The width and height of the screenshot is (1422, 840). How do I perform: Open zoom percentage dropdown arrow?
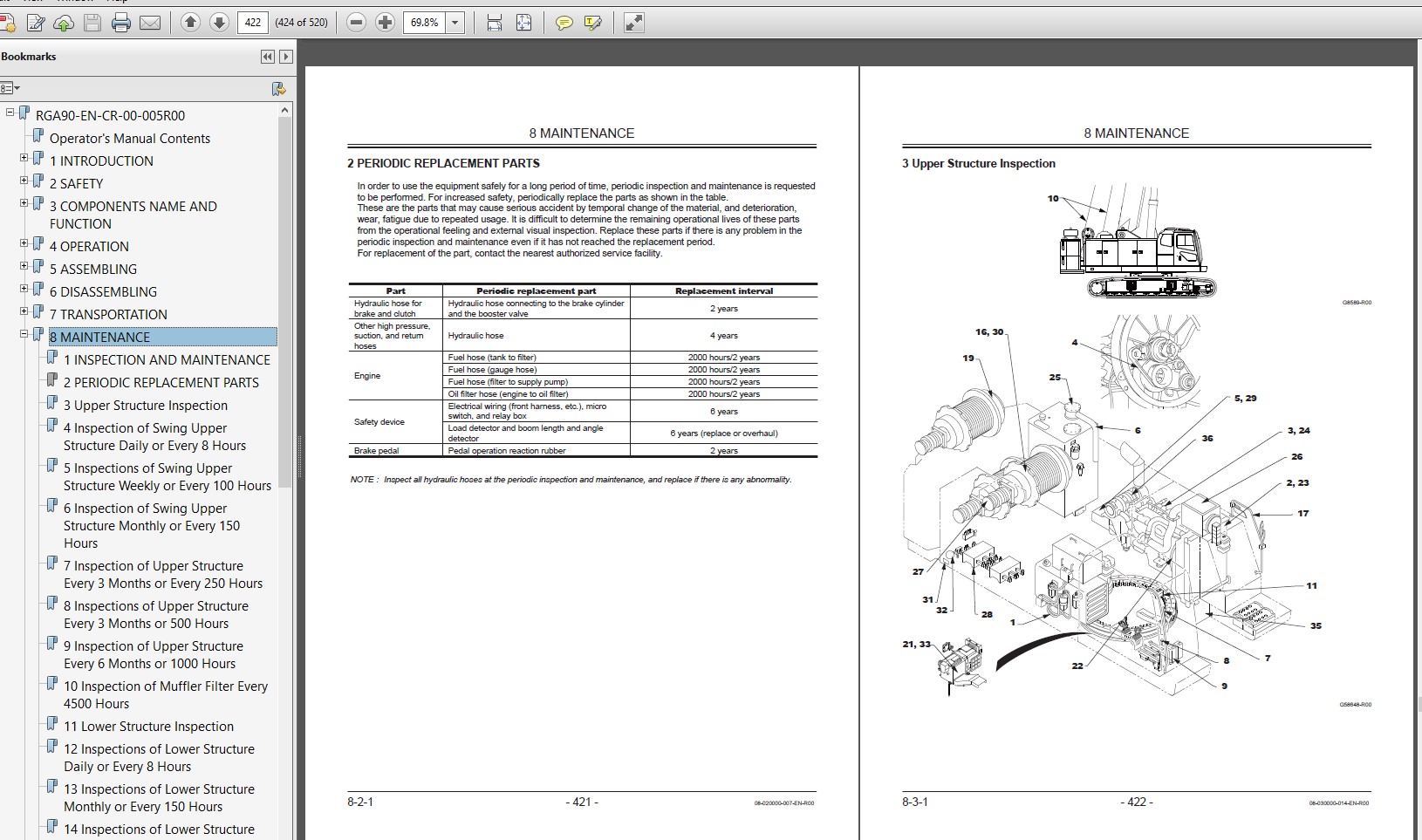tap(455, 23)
